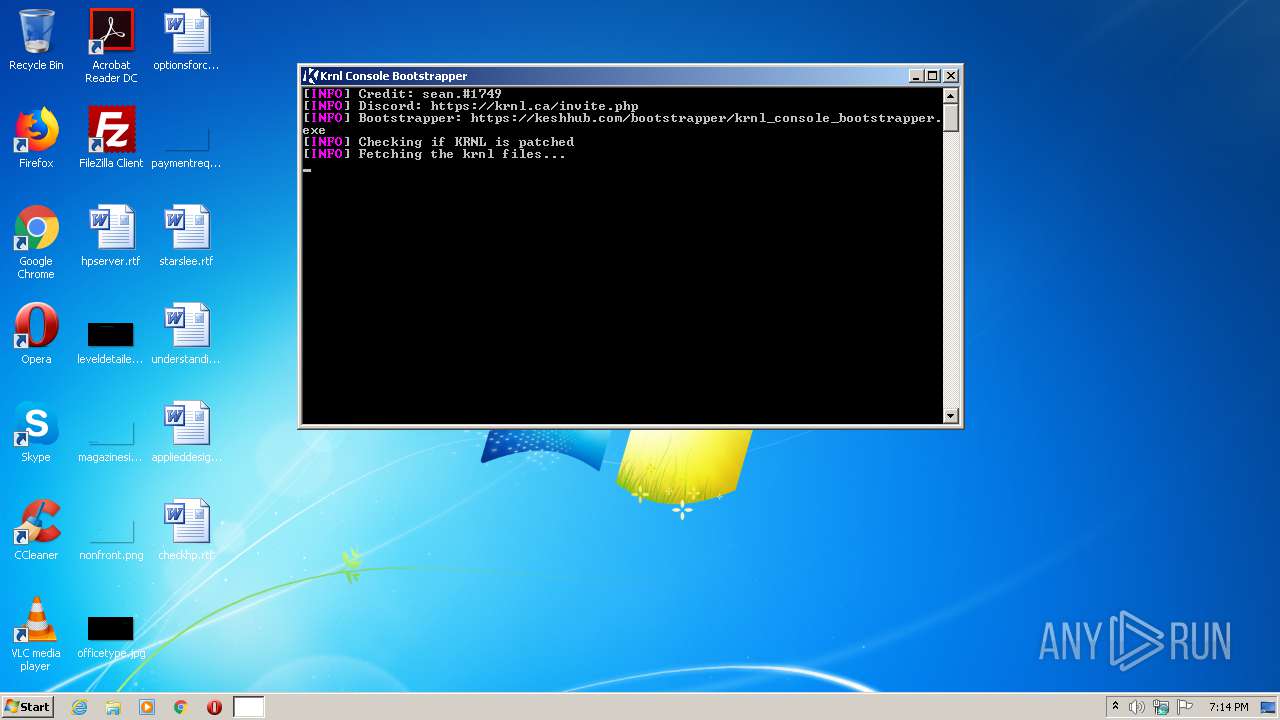Viewport: 1280px width, 720px height.
Task: Click Krnl console window system icon
Action: click(x=310, y=76)
